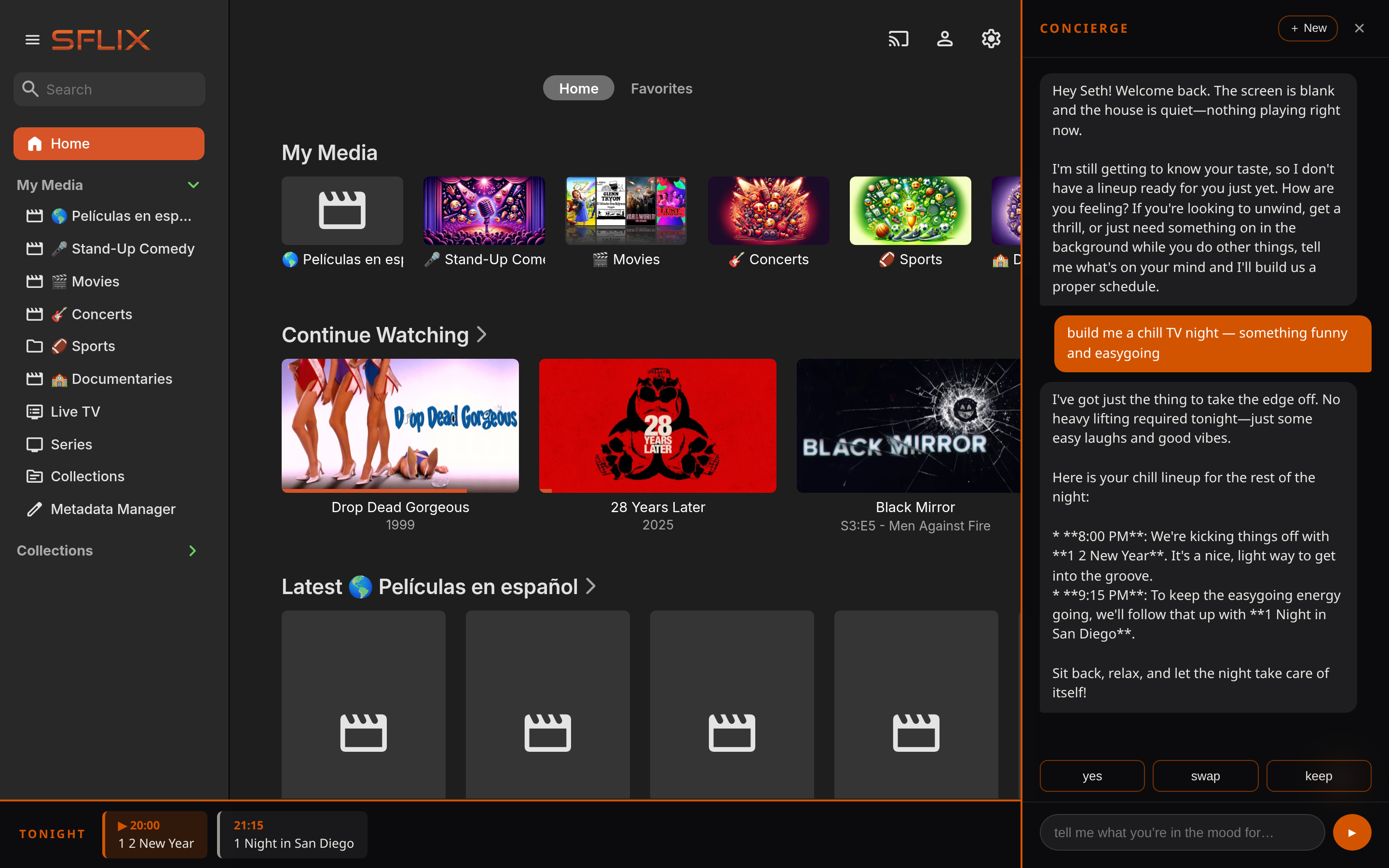Open the Movies media tile
Image resolution: width=1389 pixels, height=868 pixels.
[626, 211]
